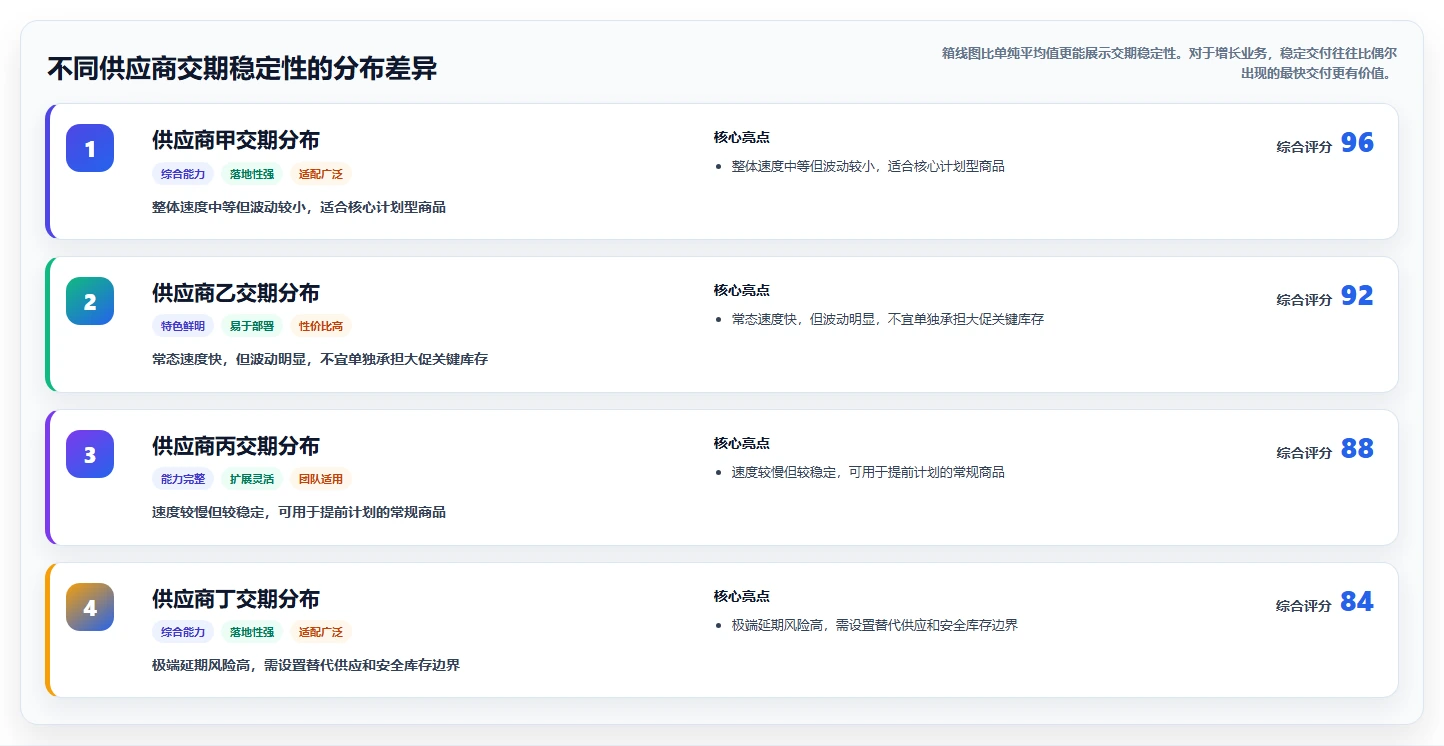
Task: Click the number 3 rank badge
Action: tap(90, 454)
